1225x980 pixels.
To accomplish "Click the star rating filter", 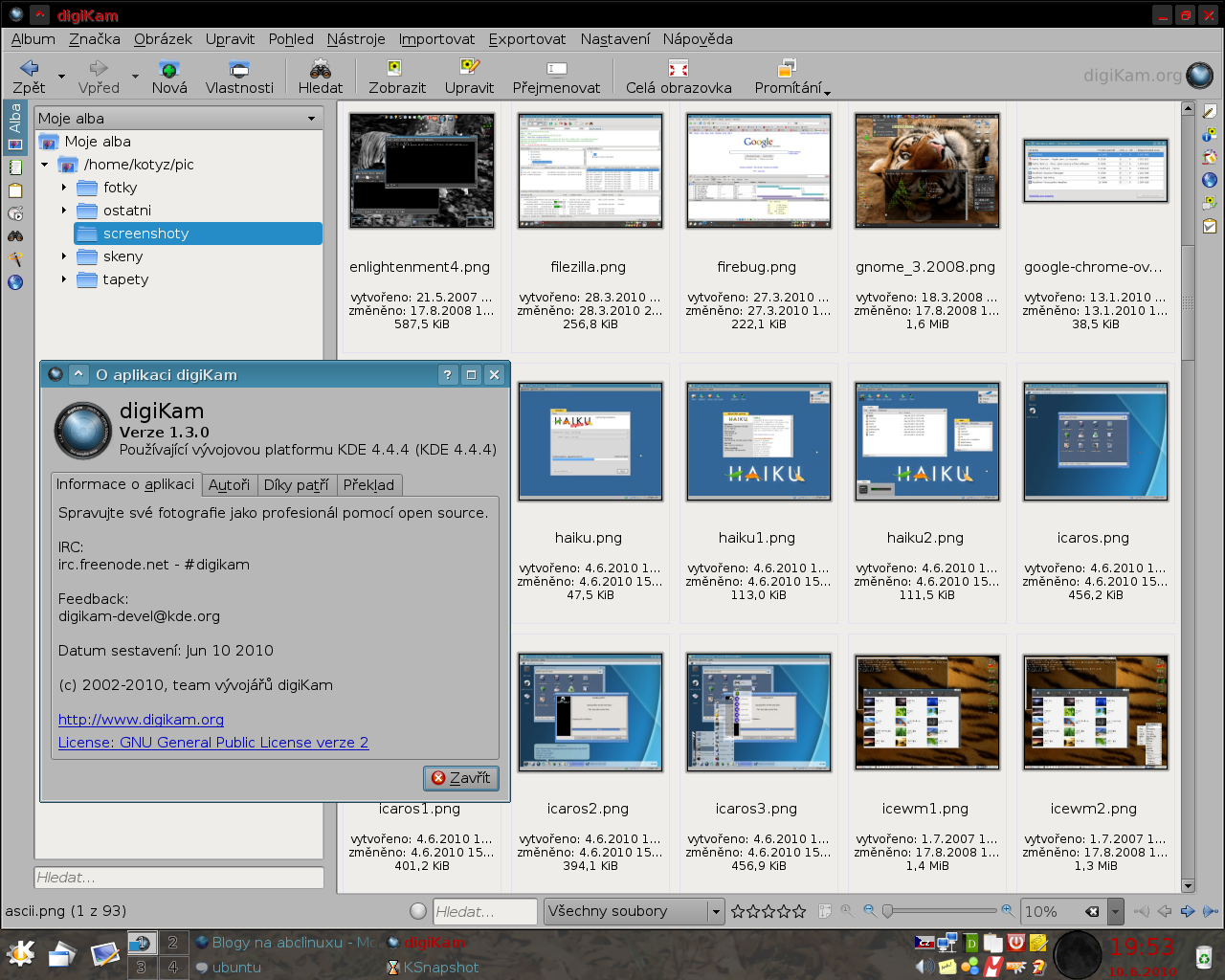I will [768, 911].
